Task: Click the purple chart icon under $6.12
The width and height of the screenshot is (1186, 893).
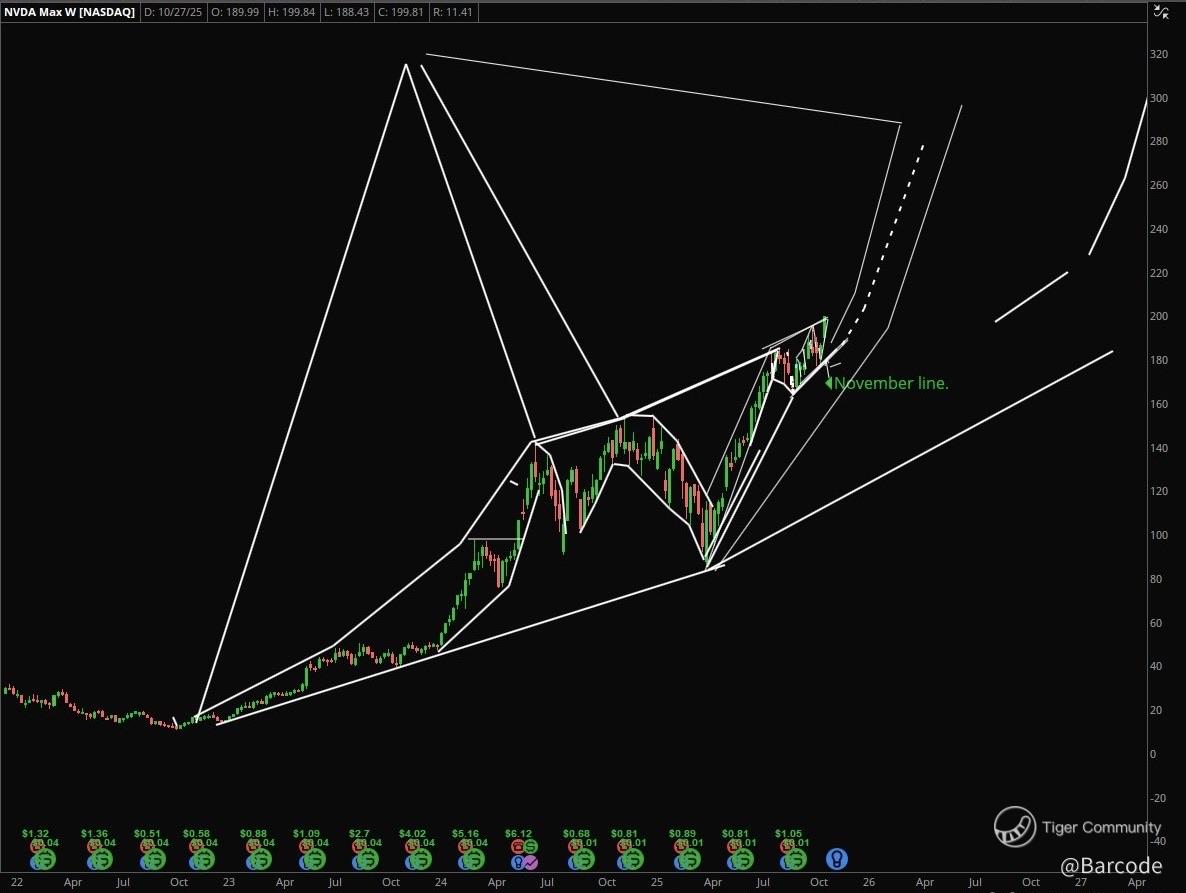Action: point(531,862)
